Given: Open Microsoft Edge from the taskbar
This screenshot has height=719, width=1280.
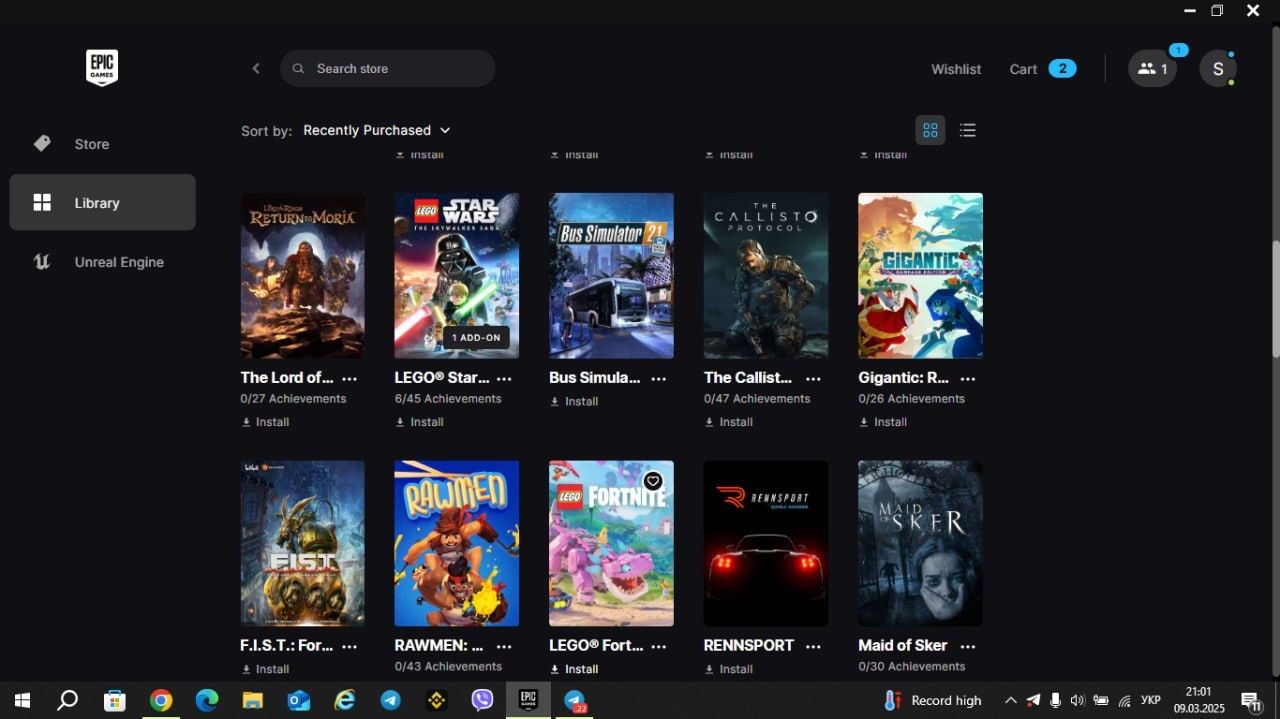Looking at the screenshot, I should (206, 700).
